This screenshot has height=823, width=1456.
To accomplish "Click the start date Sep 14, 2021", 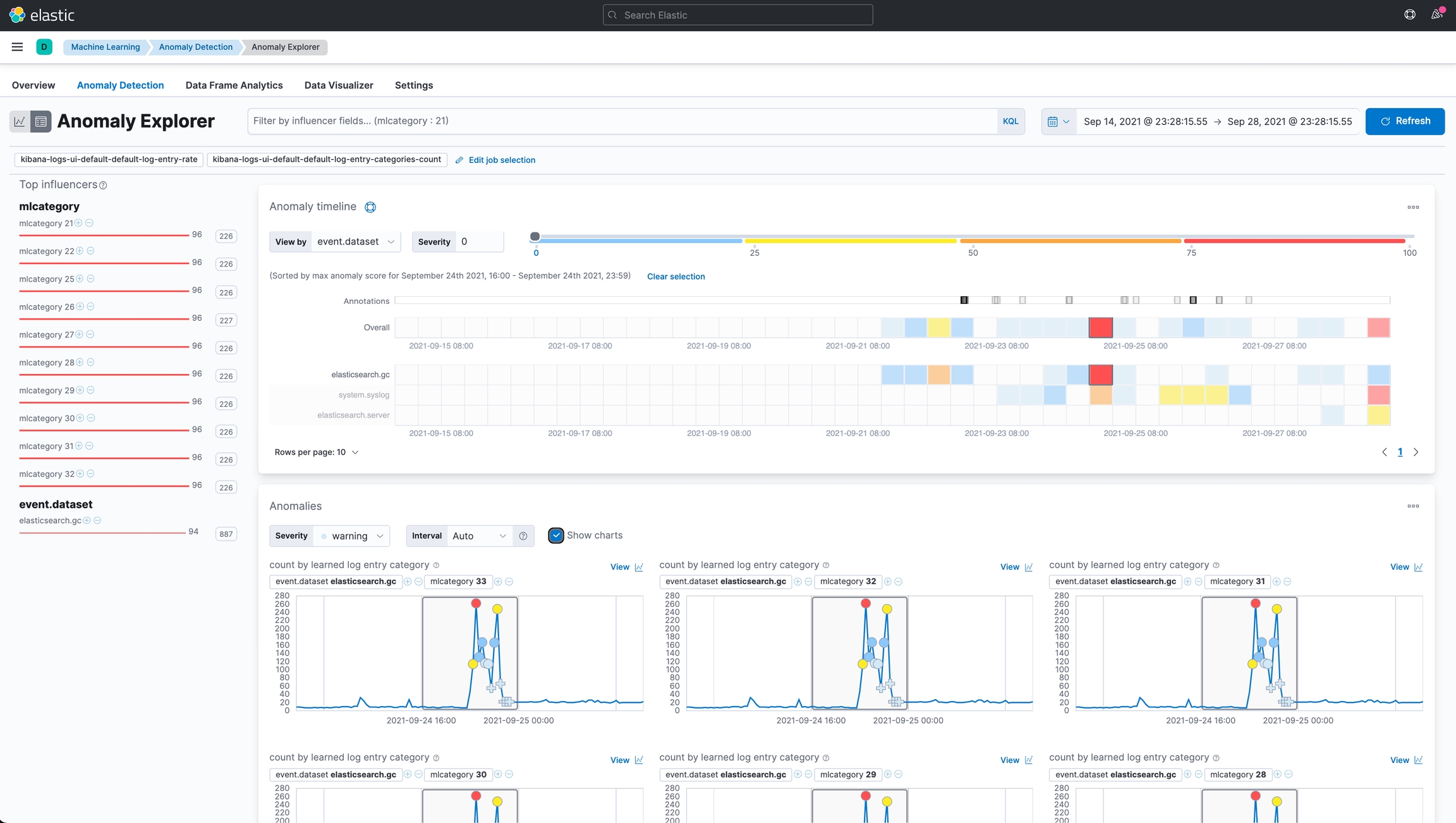I will coord(1145,121).
